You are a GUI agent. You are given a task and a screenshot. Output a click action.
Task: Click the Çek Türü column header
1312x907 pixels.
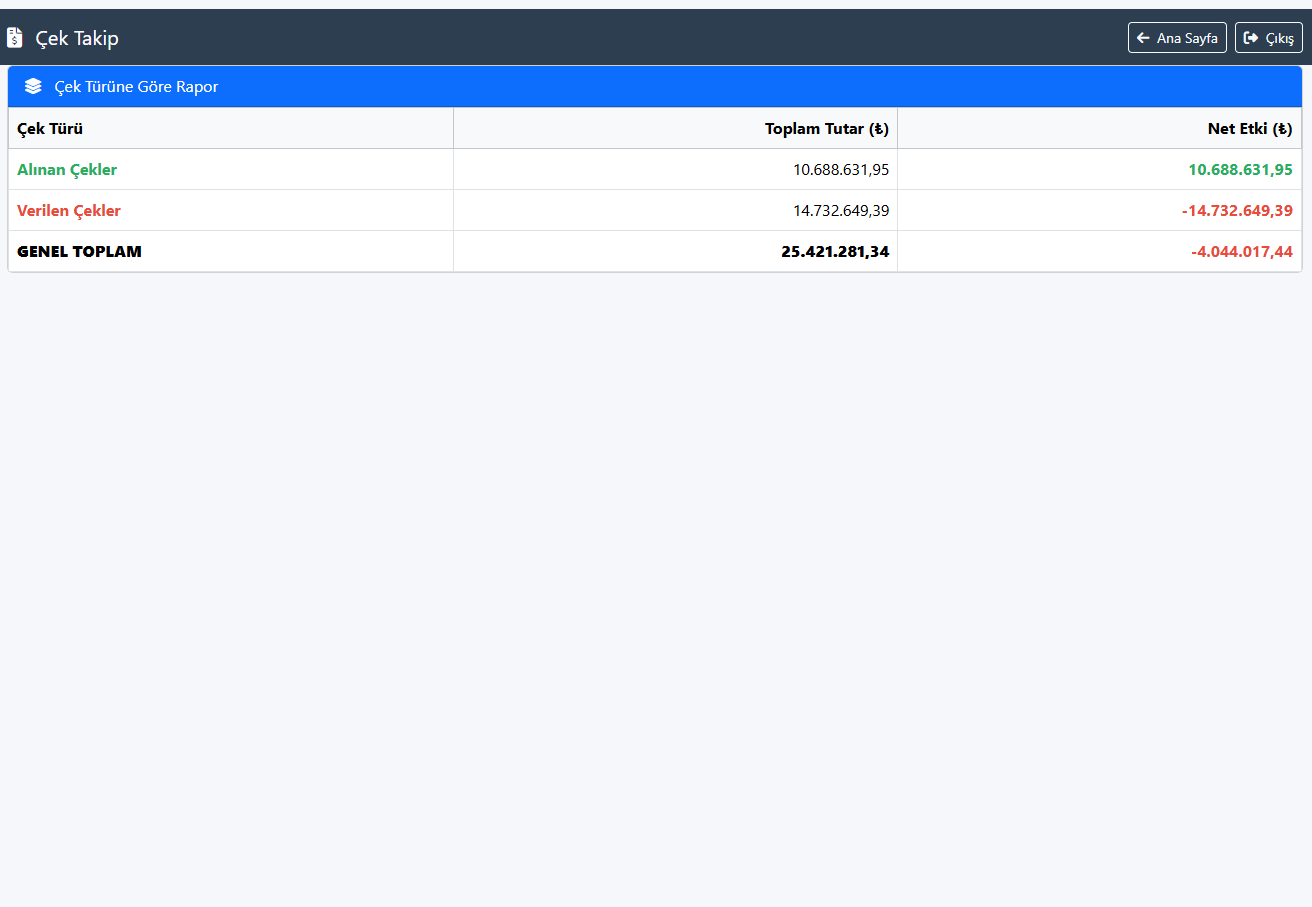coord(50,128)
